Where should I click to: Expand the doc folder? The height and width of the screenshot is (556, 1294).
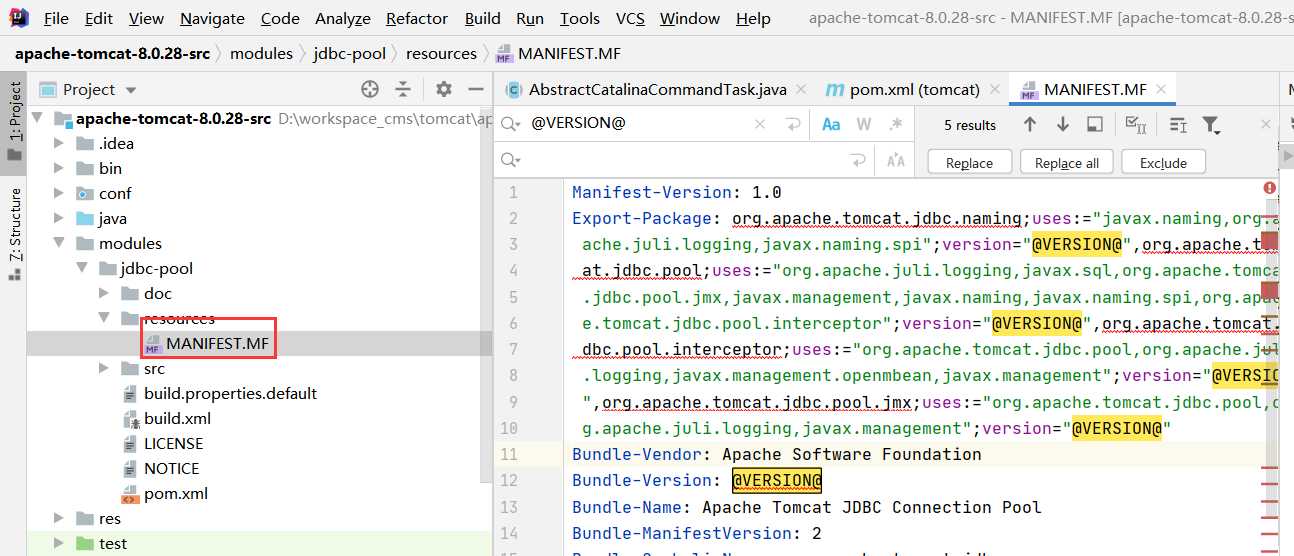click(104, 293)
